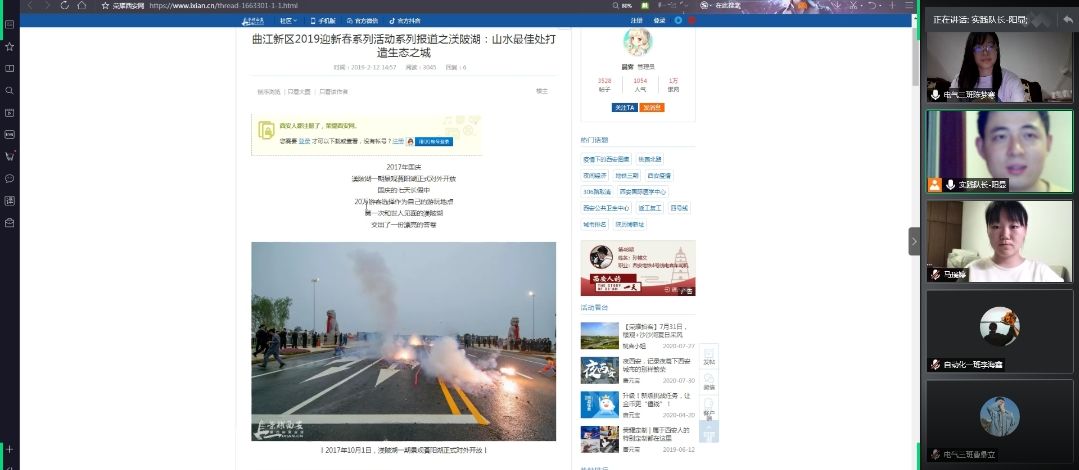Click the browser forward arrow

47,6
